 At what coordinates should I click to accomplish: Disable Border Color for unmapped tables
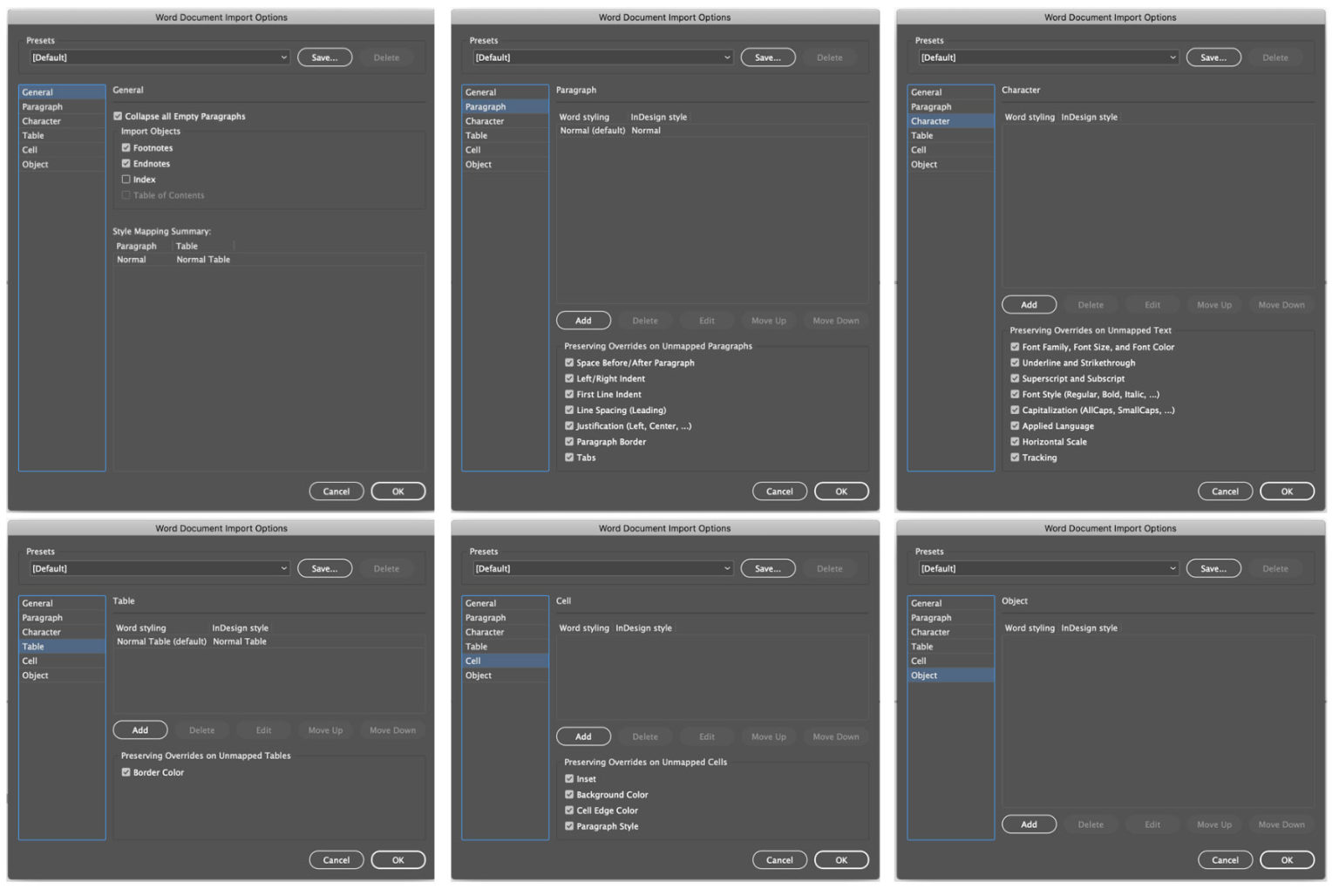pyautogui.click(x=126, y=772)
